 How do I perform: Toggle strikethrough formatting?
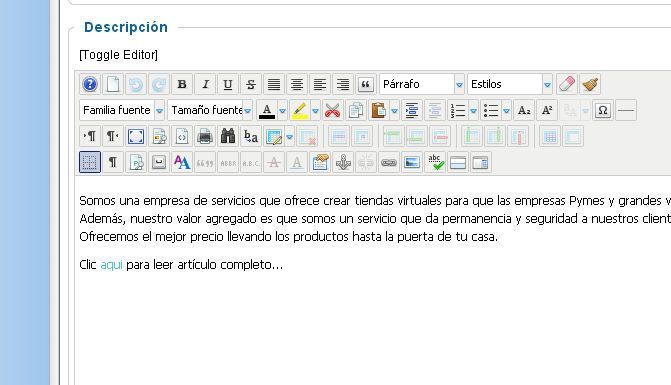click(x=251, y=84)
